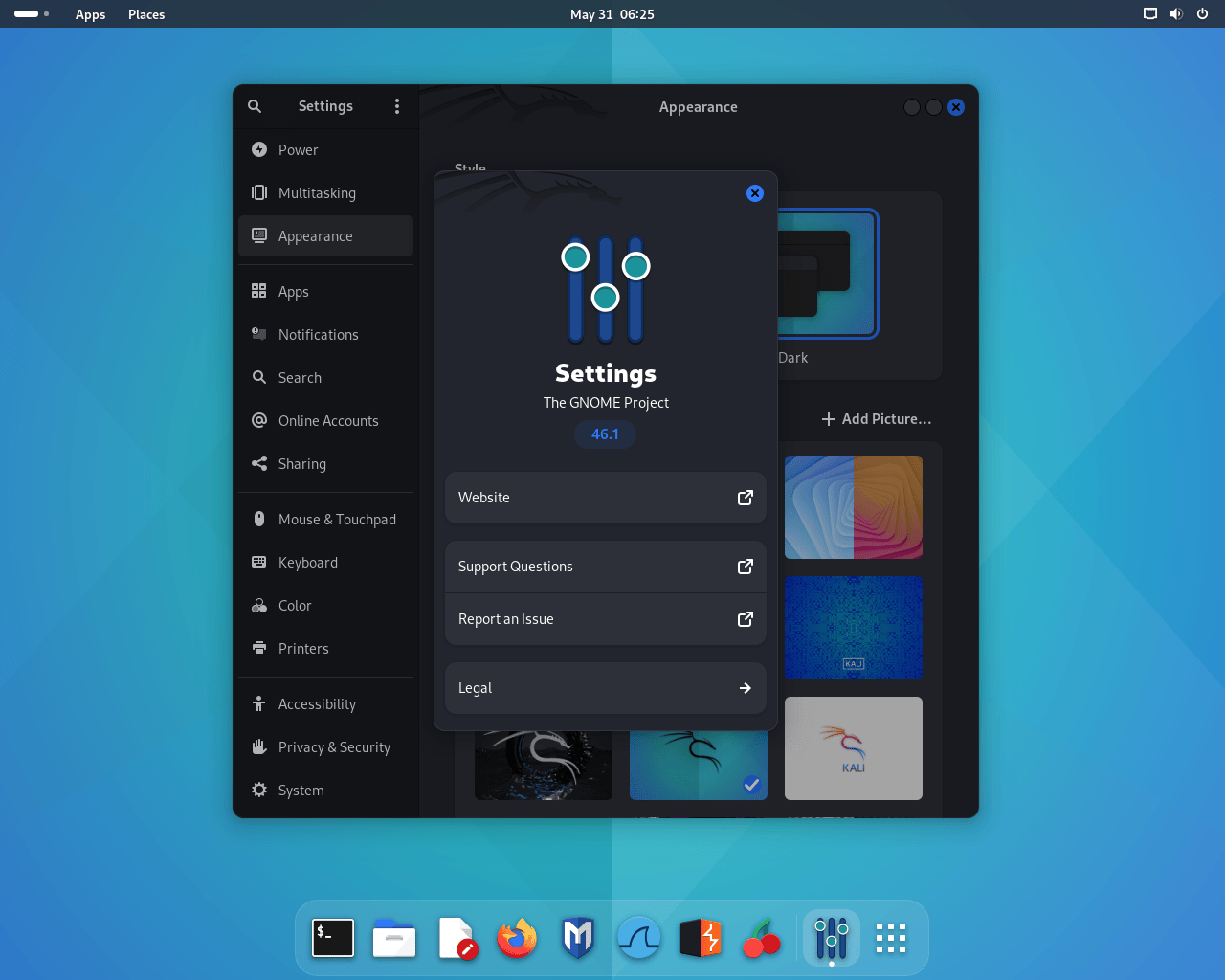Open the Places menu
Screen dimensions: 1225x980
[x=145, y=13]
